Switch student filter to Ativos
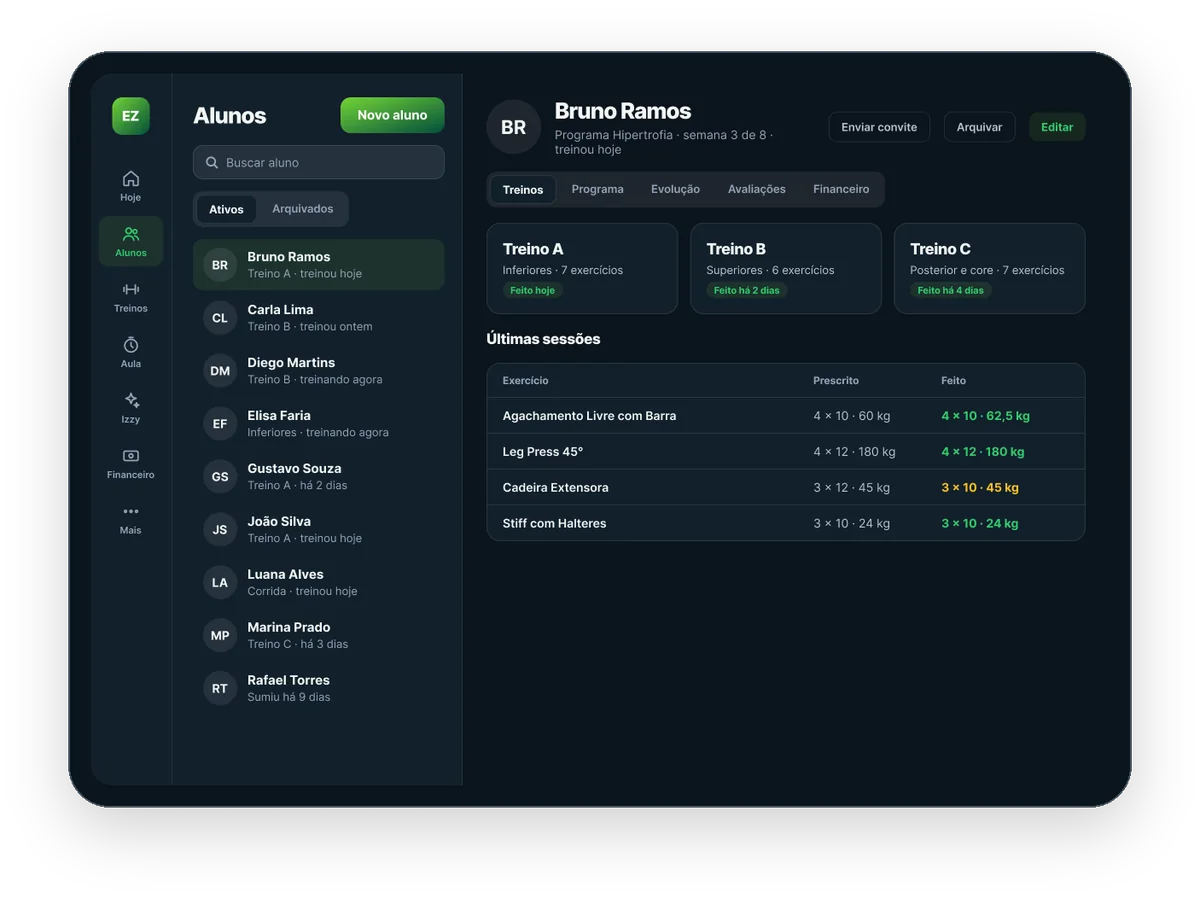The height and width of the screenshot is (910, 1200). pos(226,209)
